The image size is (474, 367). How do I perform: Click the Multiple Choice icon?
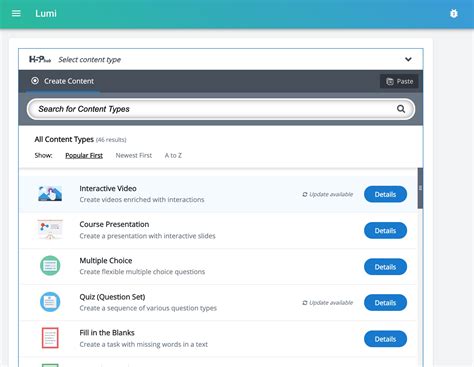[x=50, y=266]
